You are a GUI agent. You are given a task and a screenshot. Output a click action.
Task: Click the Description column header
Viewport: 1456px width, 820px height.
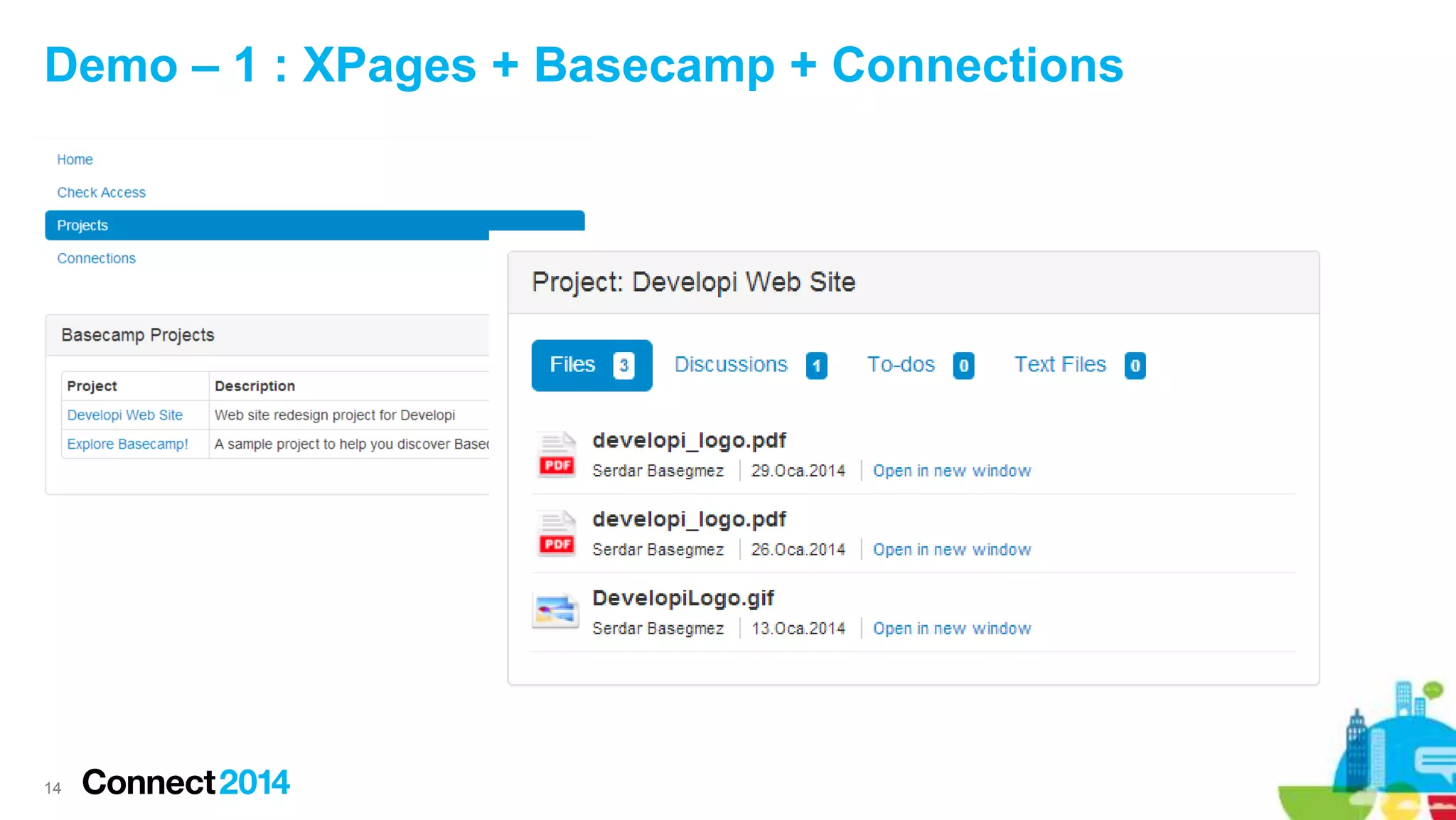click(x=255, y=386)
